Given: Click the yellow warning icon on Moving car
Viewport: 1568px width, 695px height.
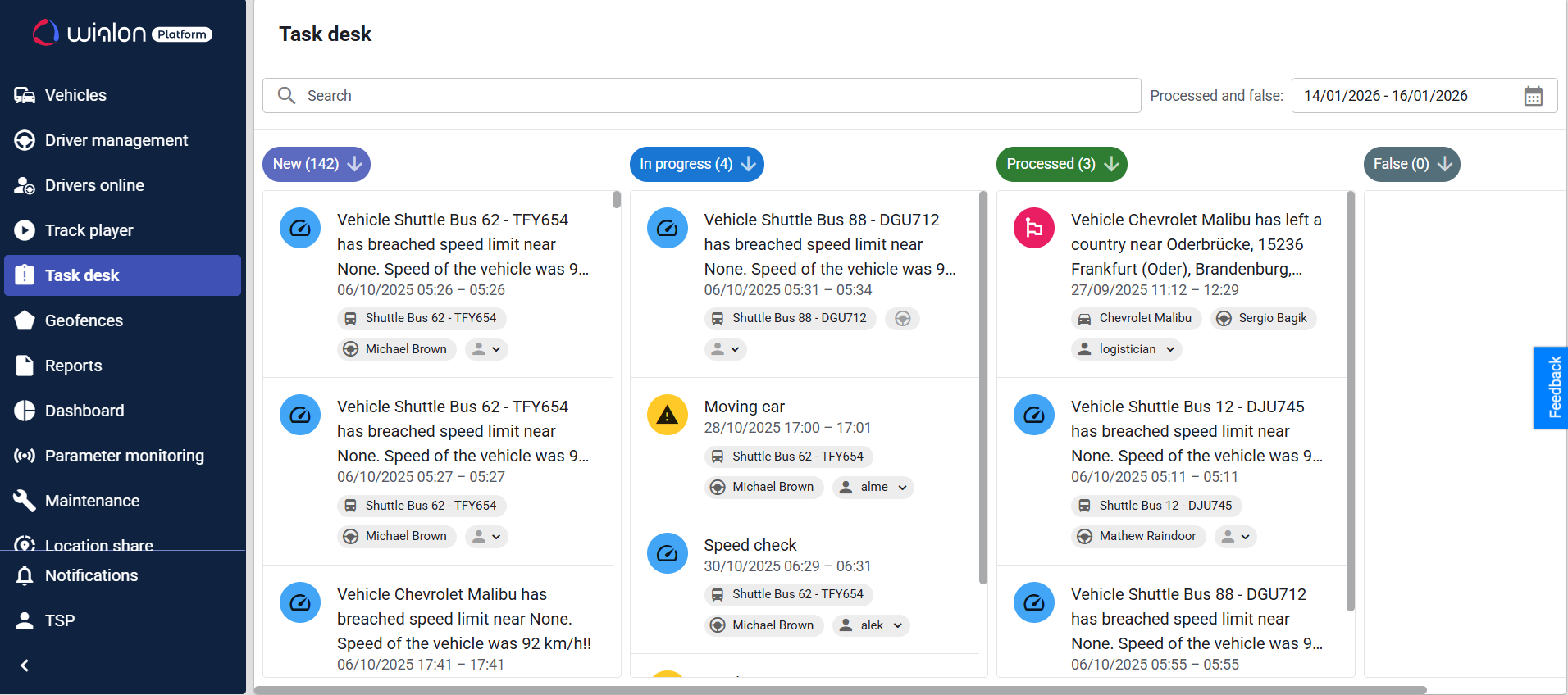Looking at the screenshot, I should pyautogui.click(x=667, y=415).
